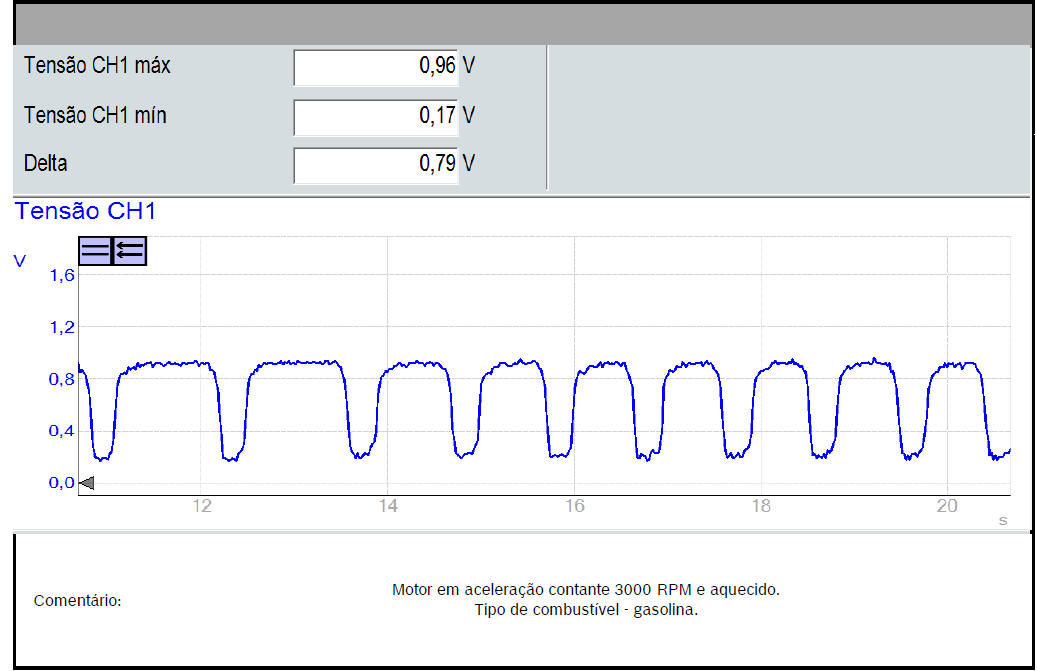
Task: Click the 14 second time axis mark
Action: point(388,507)
